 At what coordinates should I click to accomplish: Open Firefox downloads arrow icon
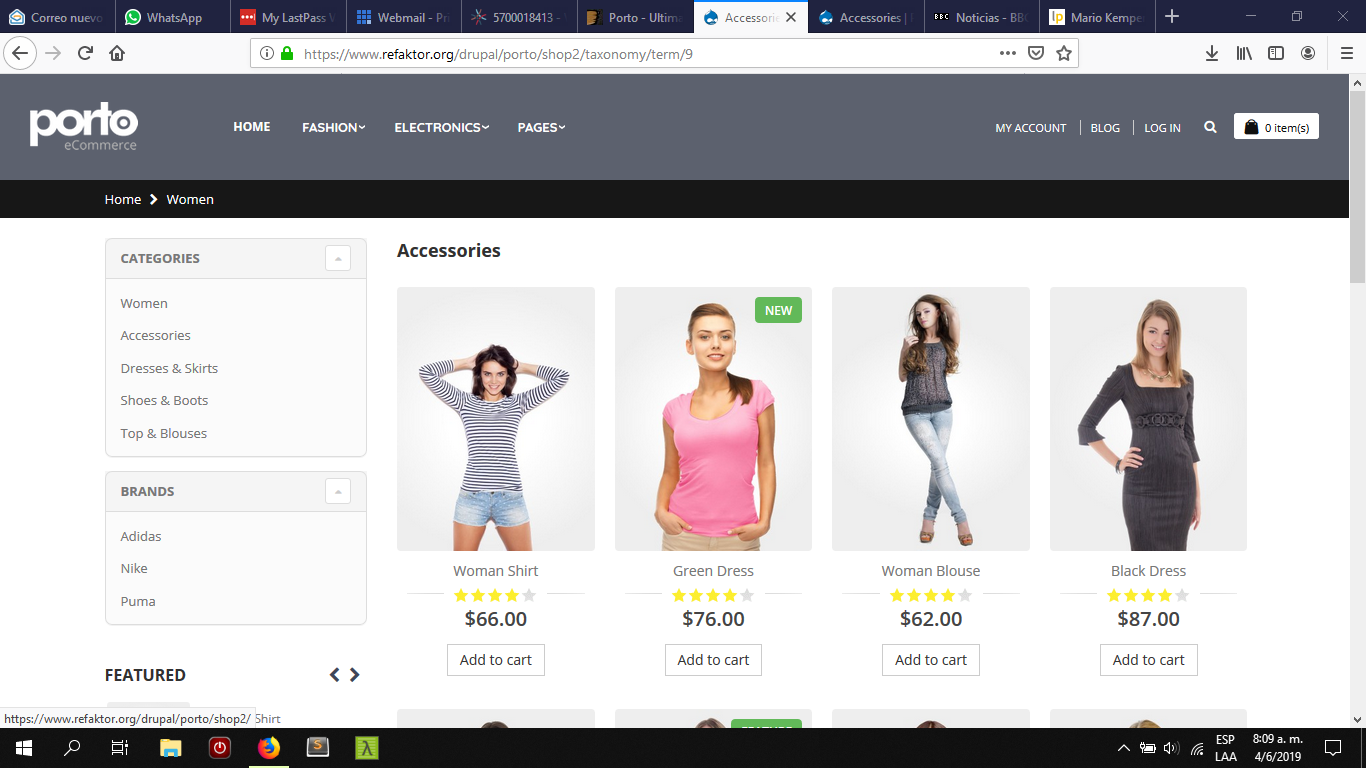tap(1211, 53)
